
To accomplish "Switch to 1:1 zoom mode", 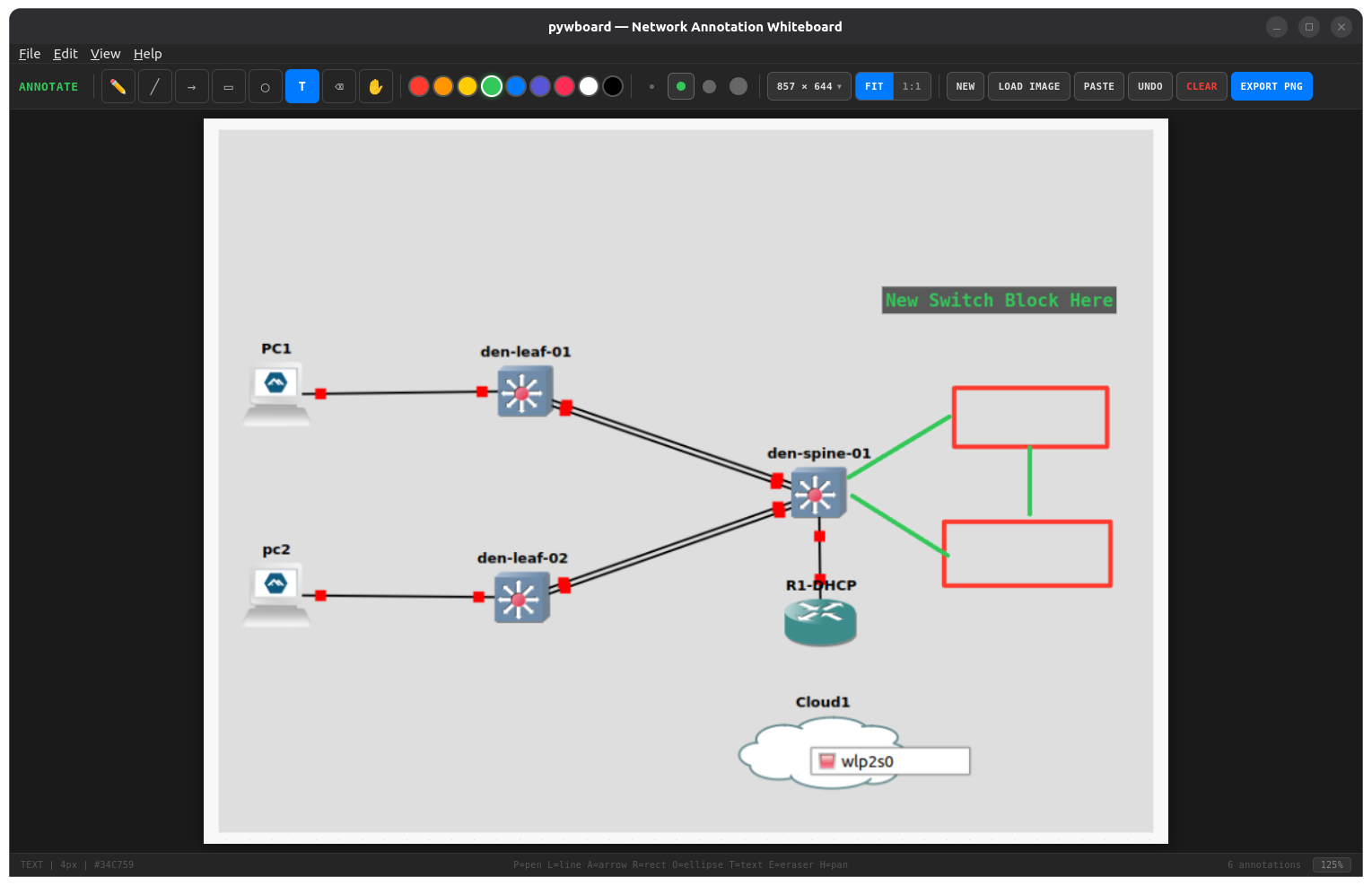I will [912, 86].
